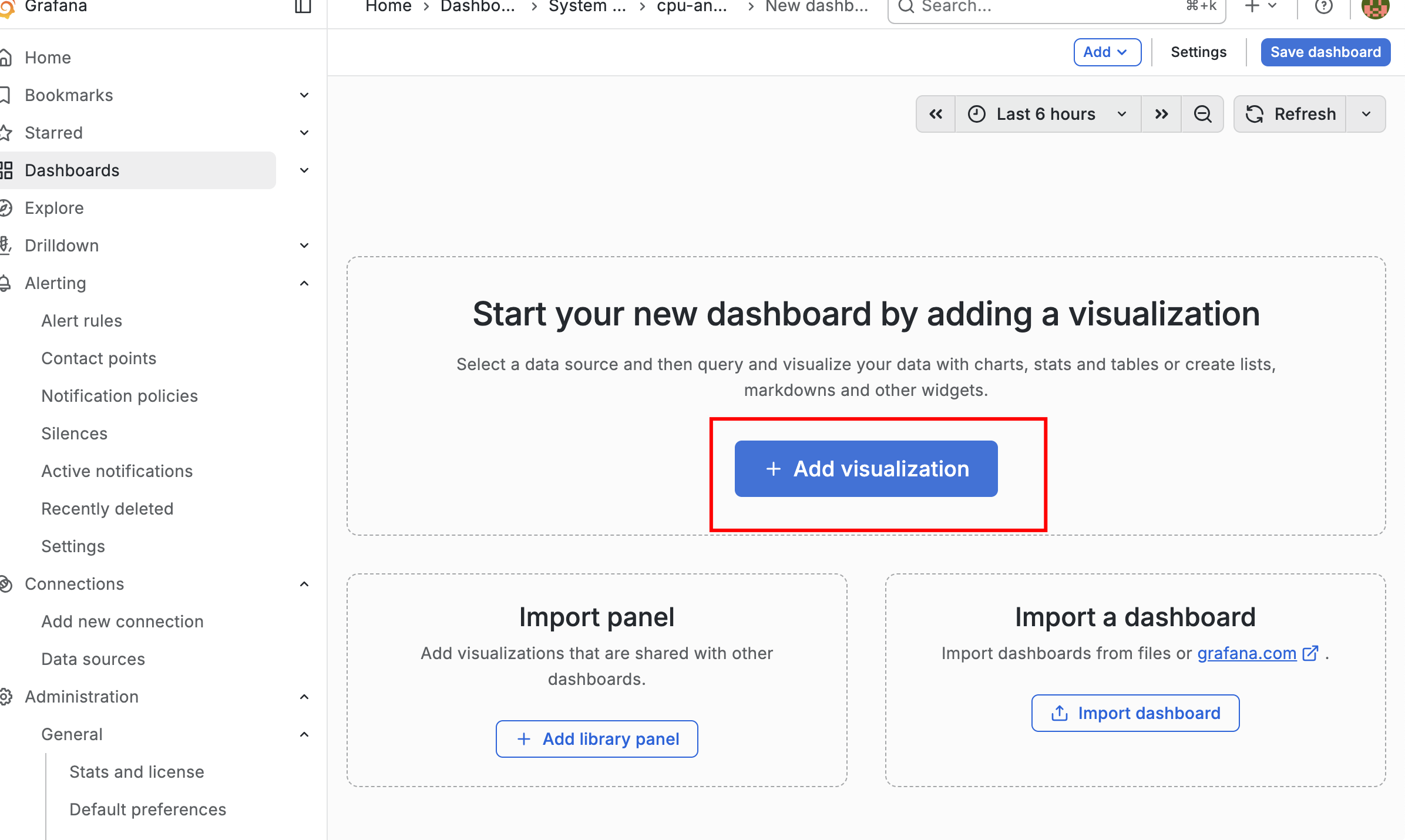The height and width of the screenshot is (840, 1405).
Task: Click the Refresh dashboard button
Action: tap(1290, 114)
